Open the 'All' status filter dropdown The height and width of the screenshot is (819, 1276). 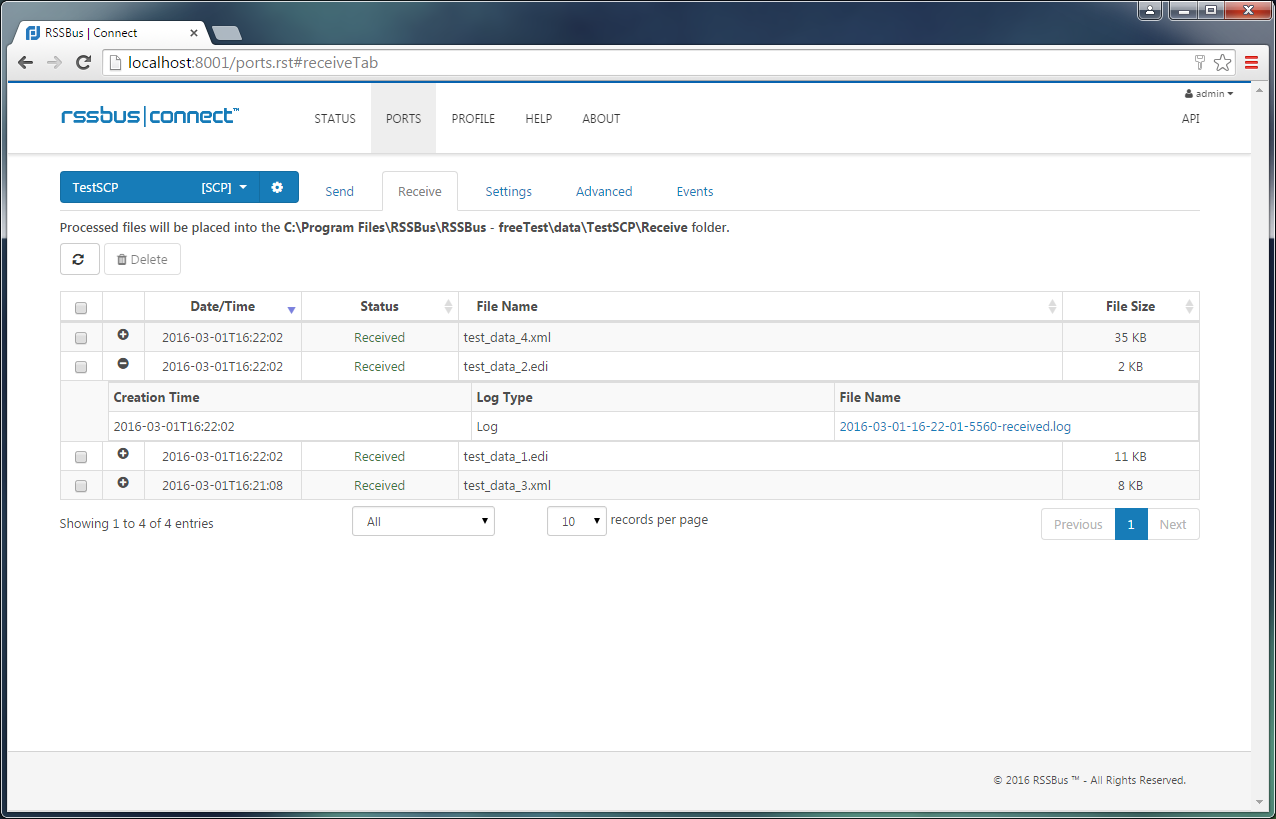tap(423, 521)
